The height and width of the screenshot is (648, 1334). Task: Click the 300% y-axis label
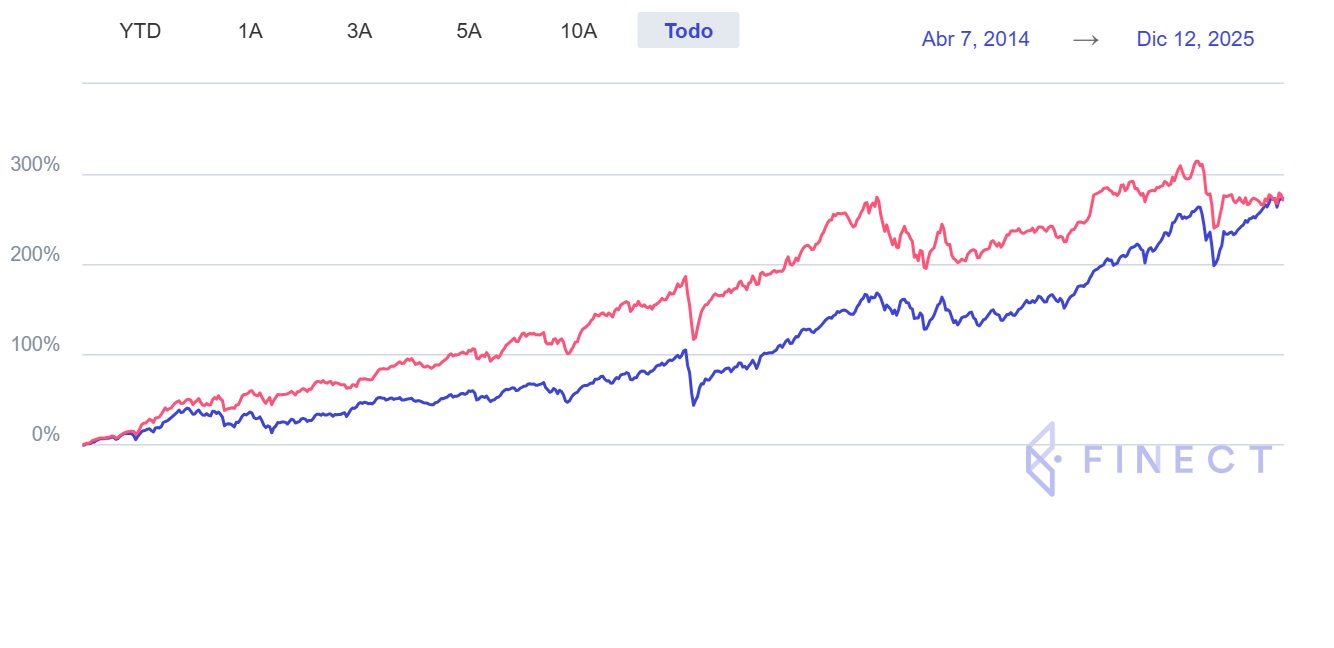coord(35,165)
